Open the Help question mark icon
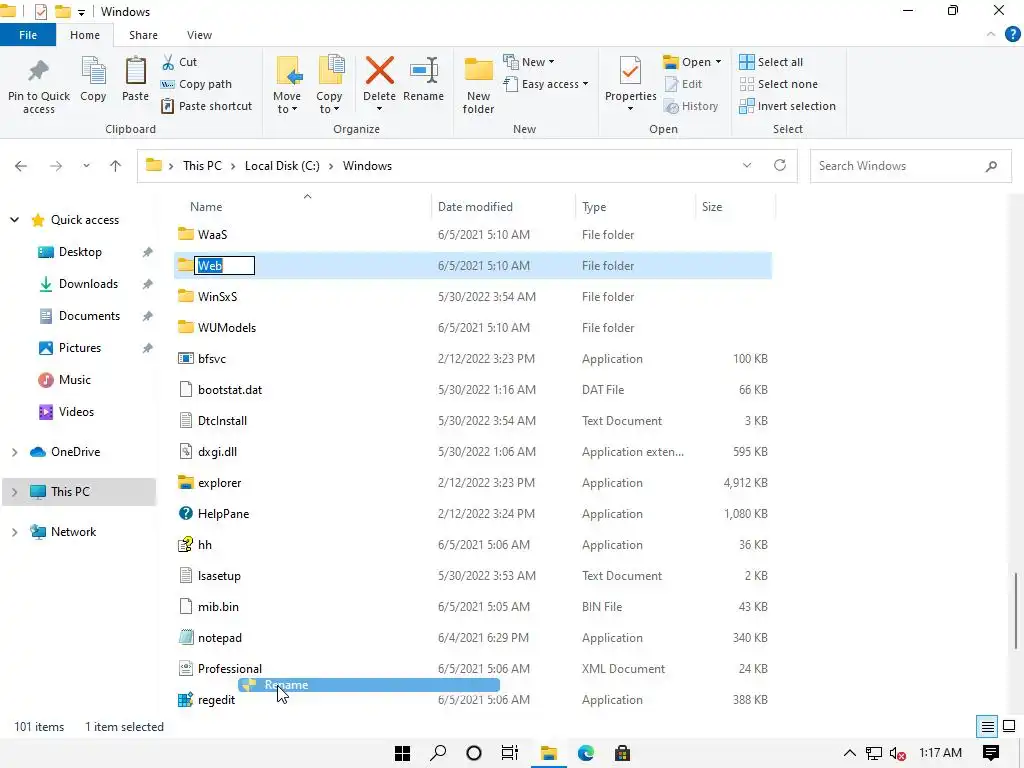 pyautogui.click(x=1012, y=35)
